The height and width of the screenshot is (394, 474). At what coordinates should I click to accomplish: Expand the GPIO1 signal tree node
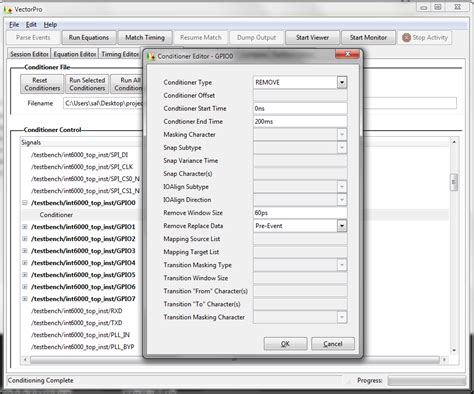click(25, 227)
